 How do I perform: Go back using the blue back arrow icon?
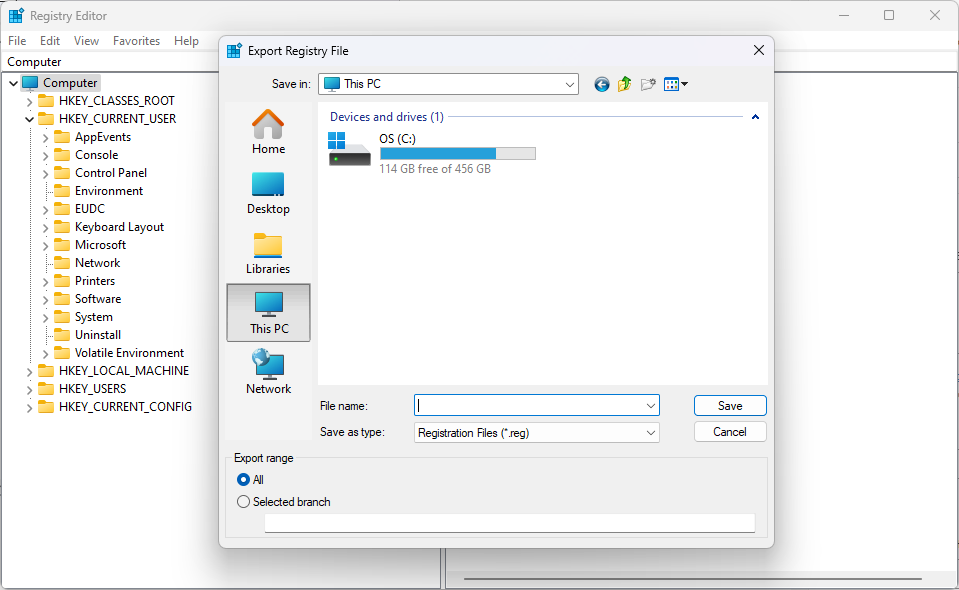pos(601,84)
